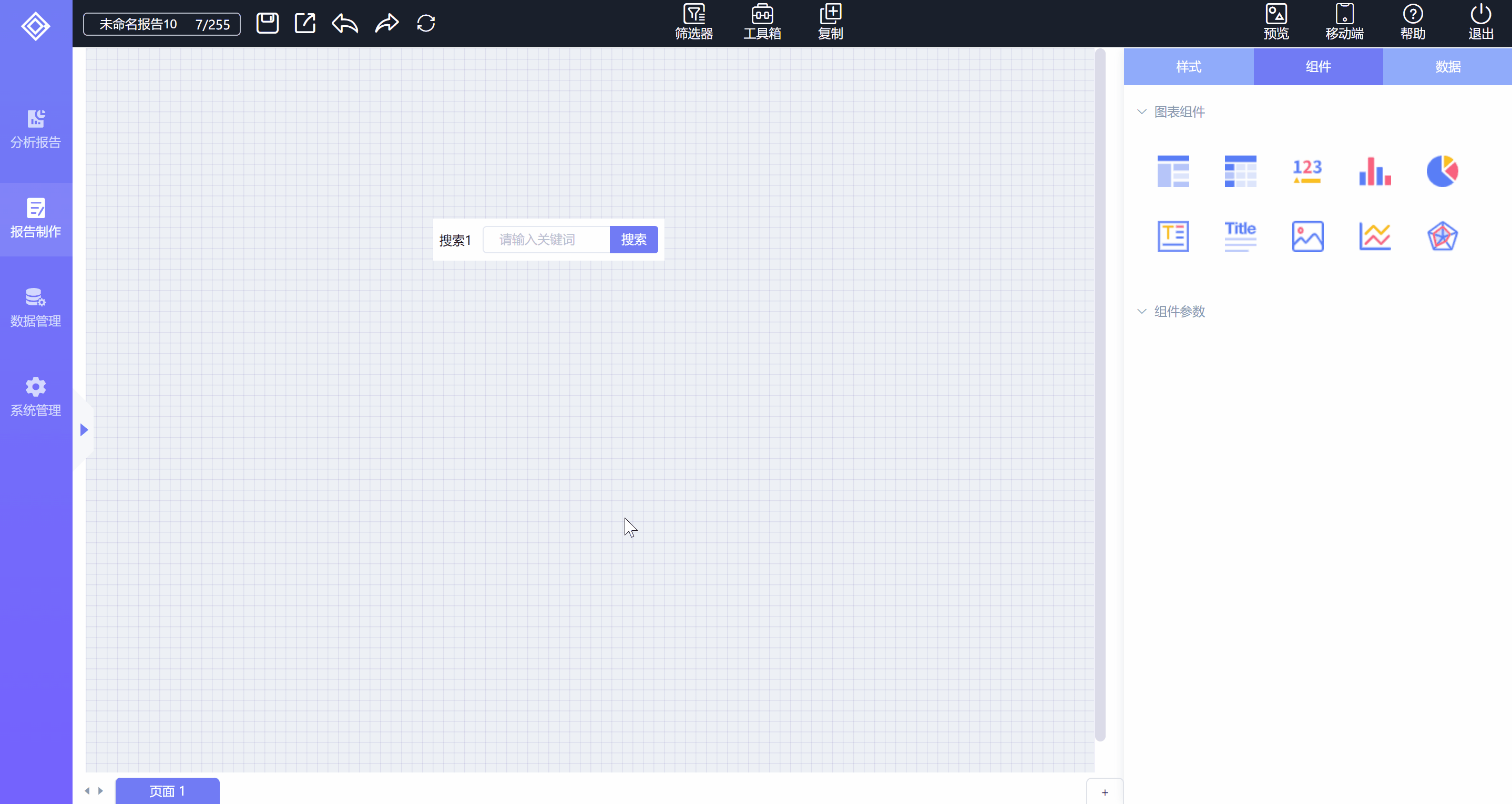This screenshot has width=1512, height=804.
Task: Click the 搜索 button on canvas
Action: pos(634,240)
